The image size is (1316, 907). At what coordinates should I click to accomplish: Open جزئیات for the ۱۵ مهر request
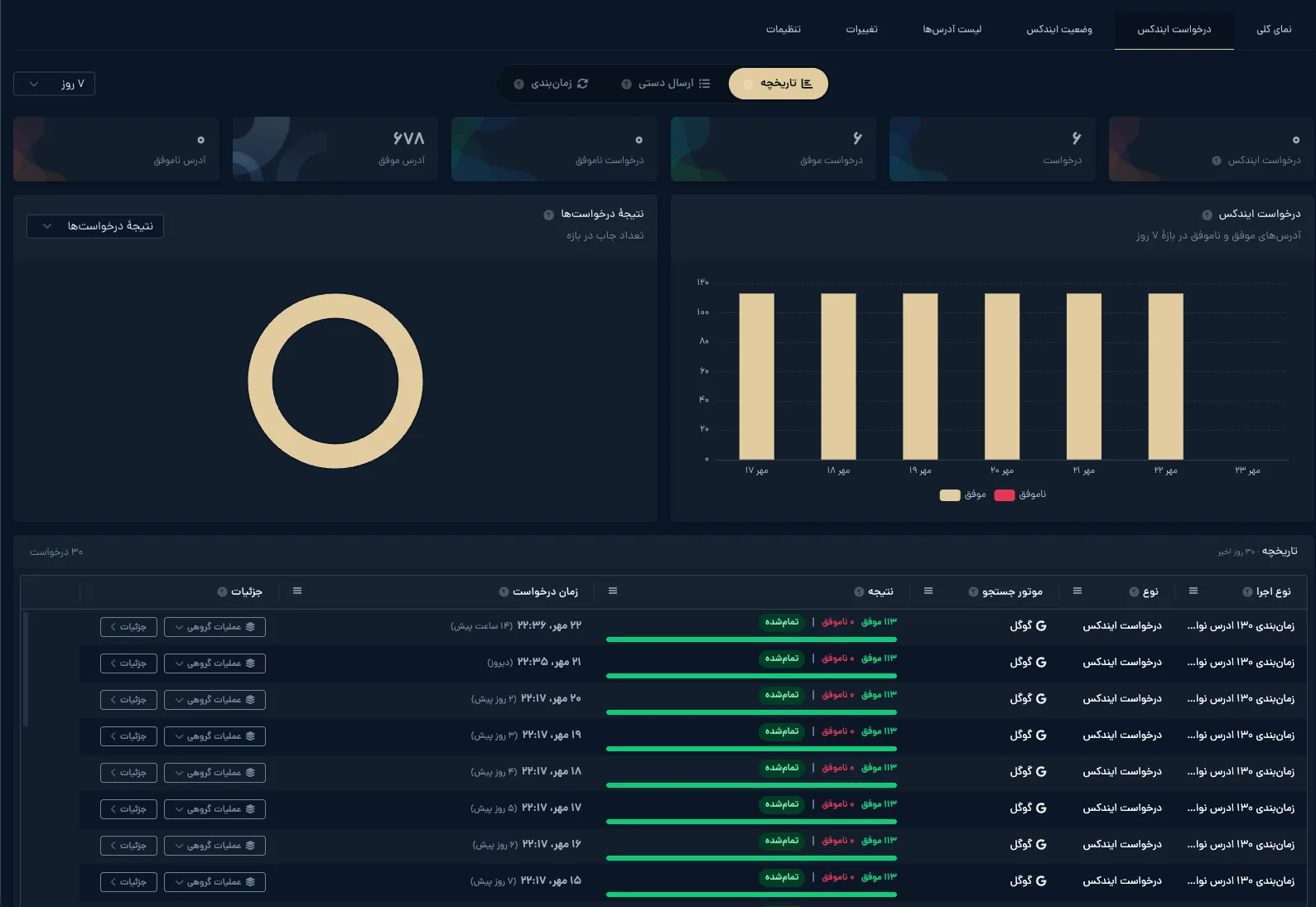[x=128, y=882]
